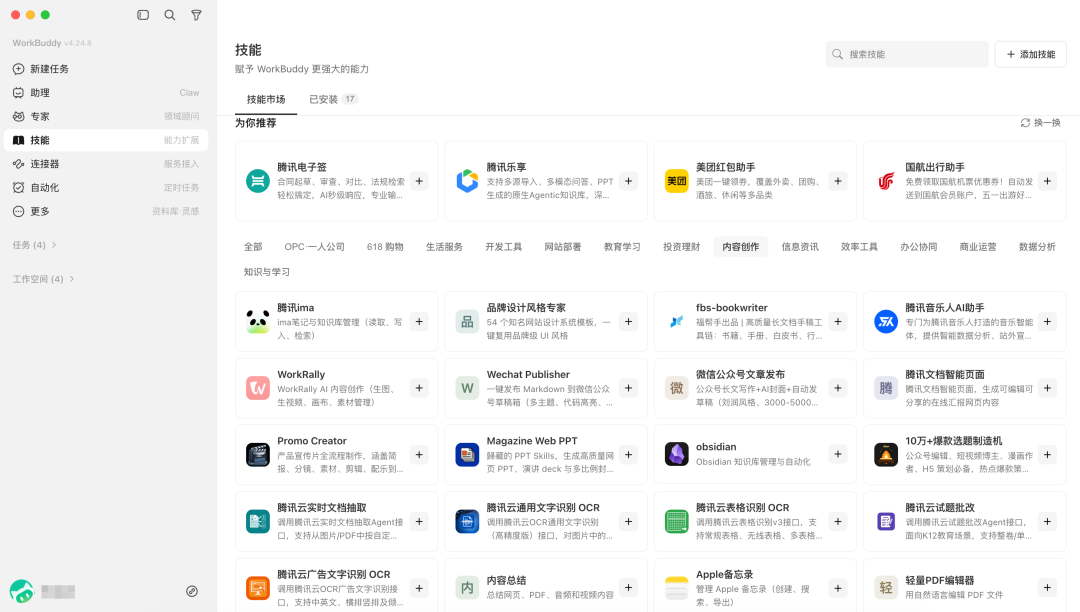This screenshot has height=612, width=1080.
Task: Click the 腾讯电子签 icon
Action: point(258,181)
